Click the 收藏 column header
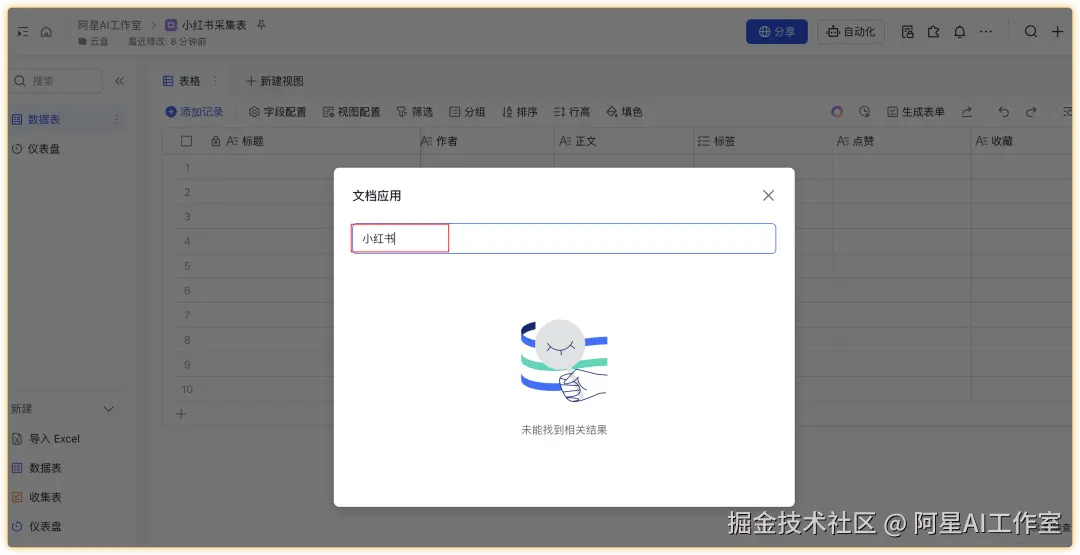Image resolution: width=1080 pixels, height=555 pixels. (1002, 141)
